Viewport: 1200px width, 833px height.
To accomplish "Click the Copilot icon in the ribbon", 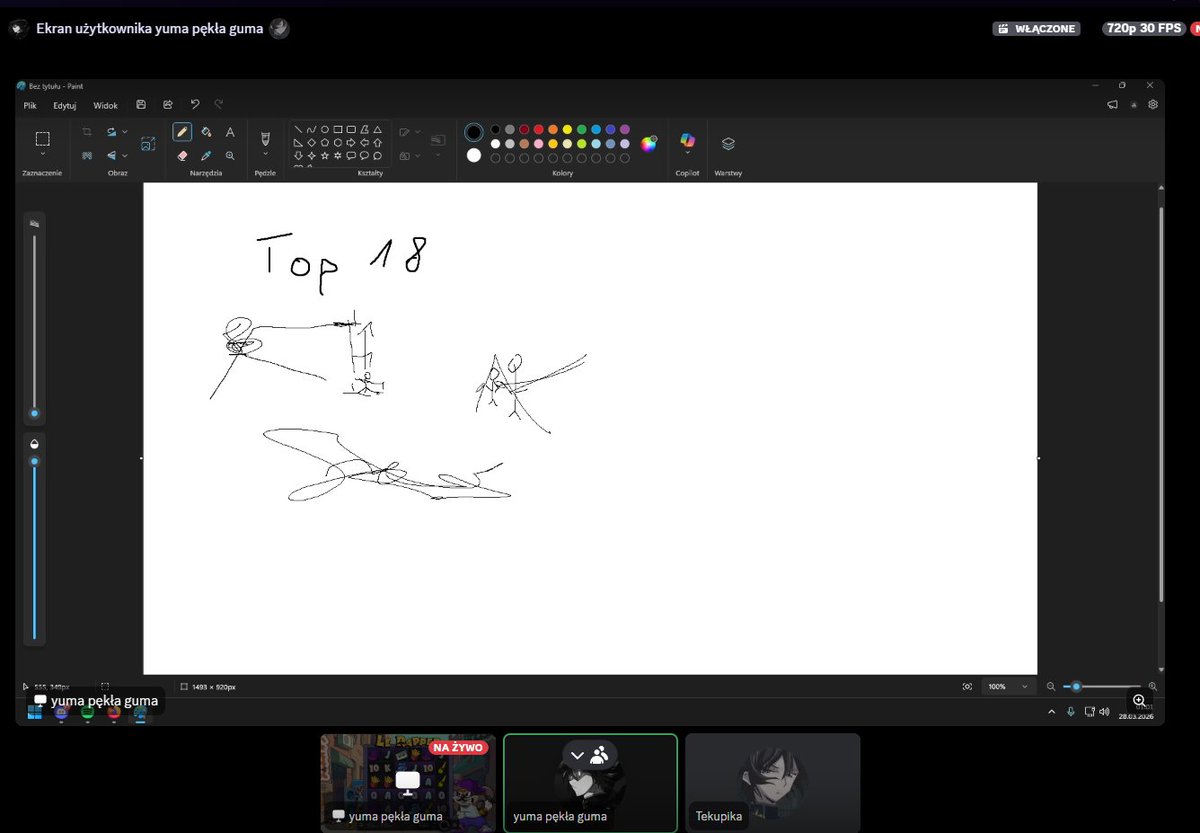I will pyautogui.click(x=687, y=140).
